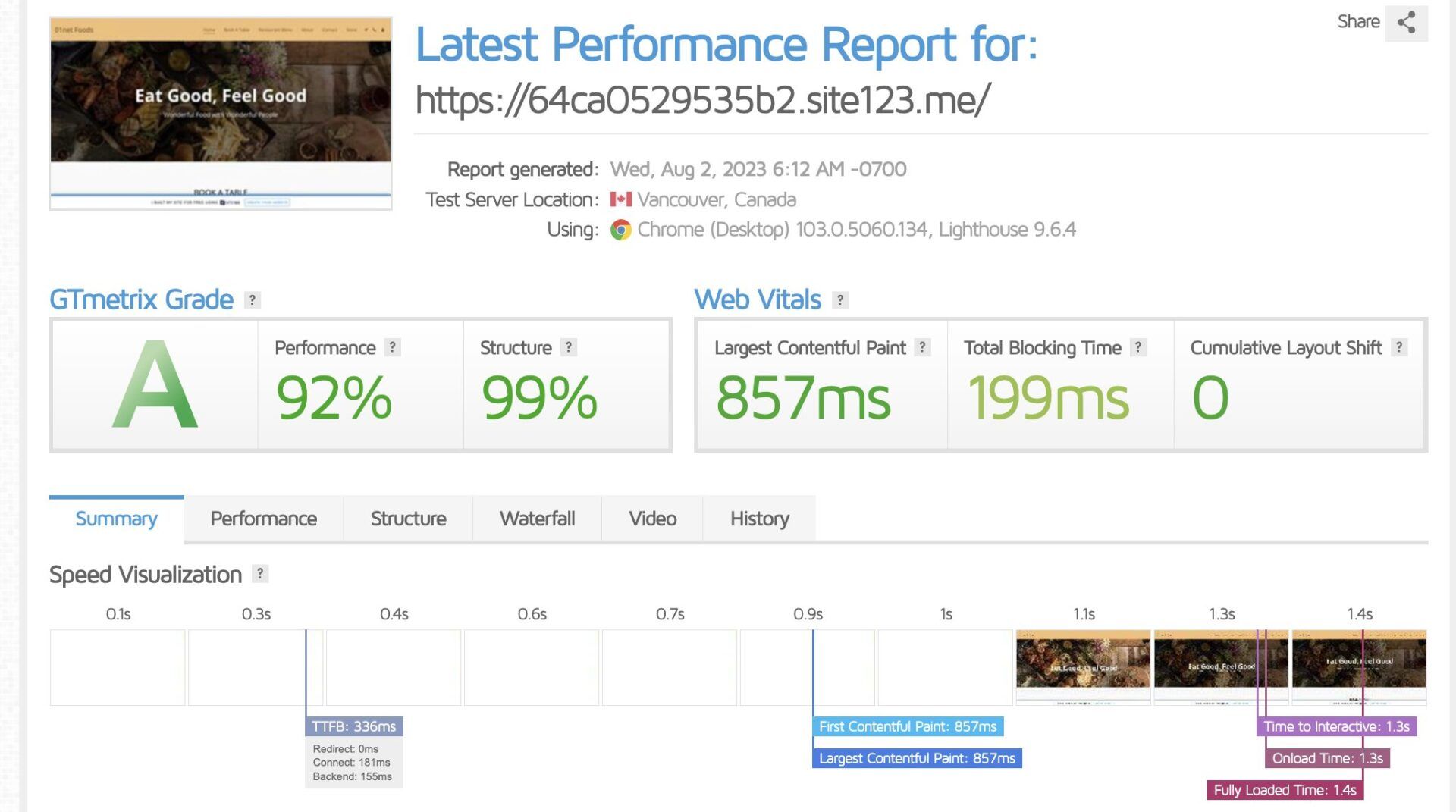Image resolution: width=1456 pixels, height=812 pixels.
Task: Open the GTmetrix Grade help question mark
Action: point(253,300)
